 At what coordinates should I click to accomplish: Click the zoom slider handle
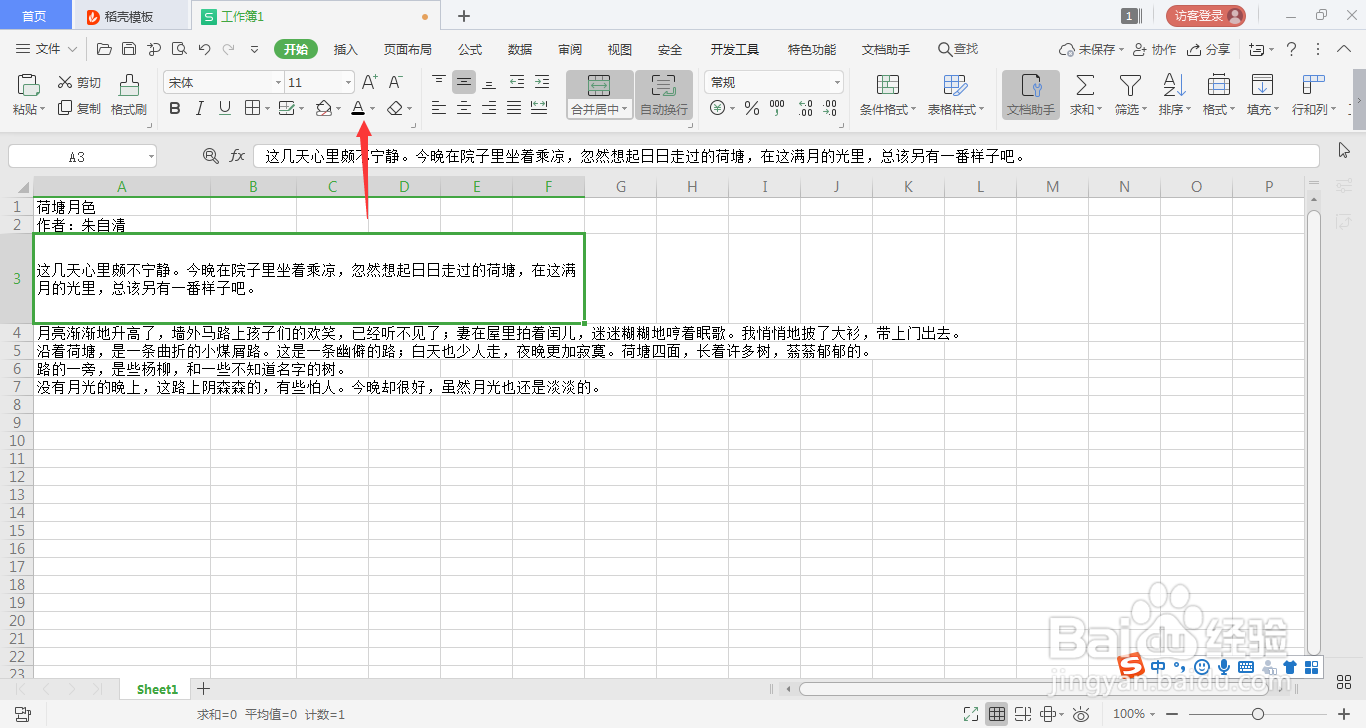coord(1258,714)
